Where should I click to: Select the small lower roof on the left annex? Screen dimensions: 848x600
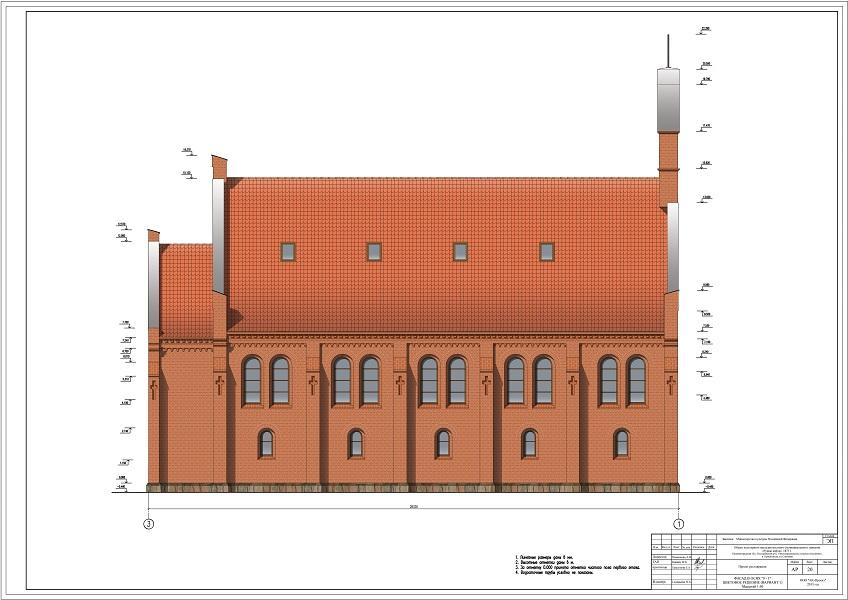pyautogui.click(x=186, y=290)
